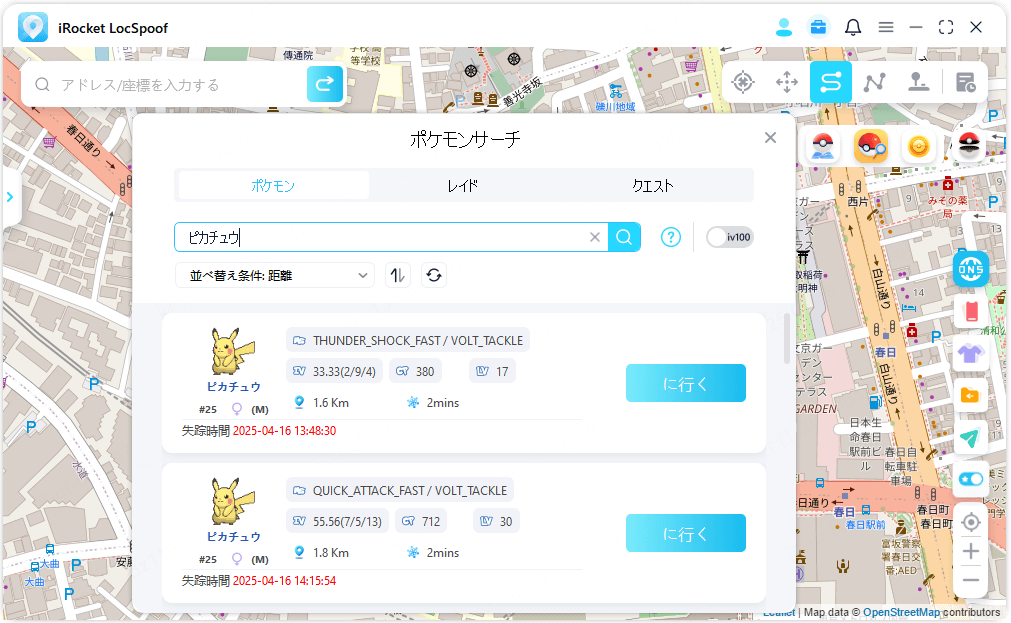This screenshot has height=623, width=1011.
Task: Open the search help question icon
Action: point(671,237)
